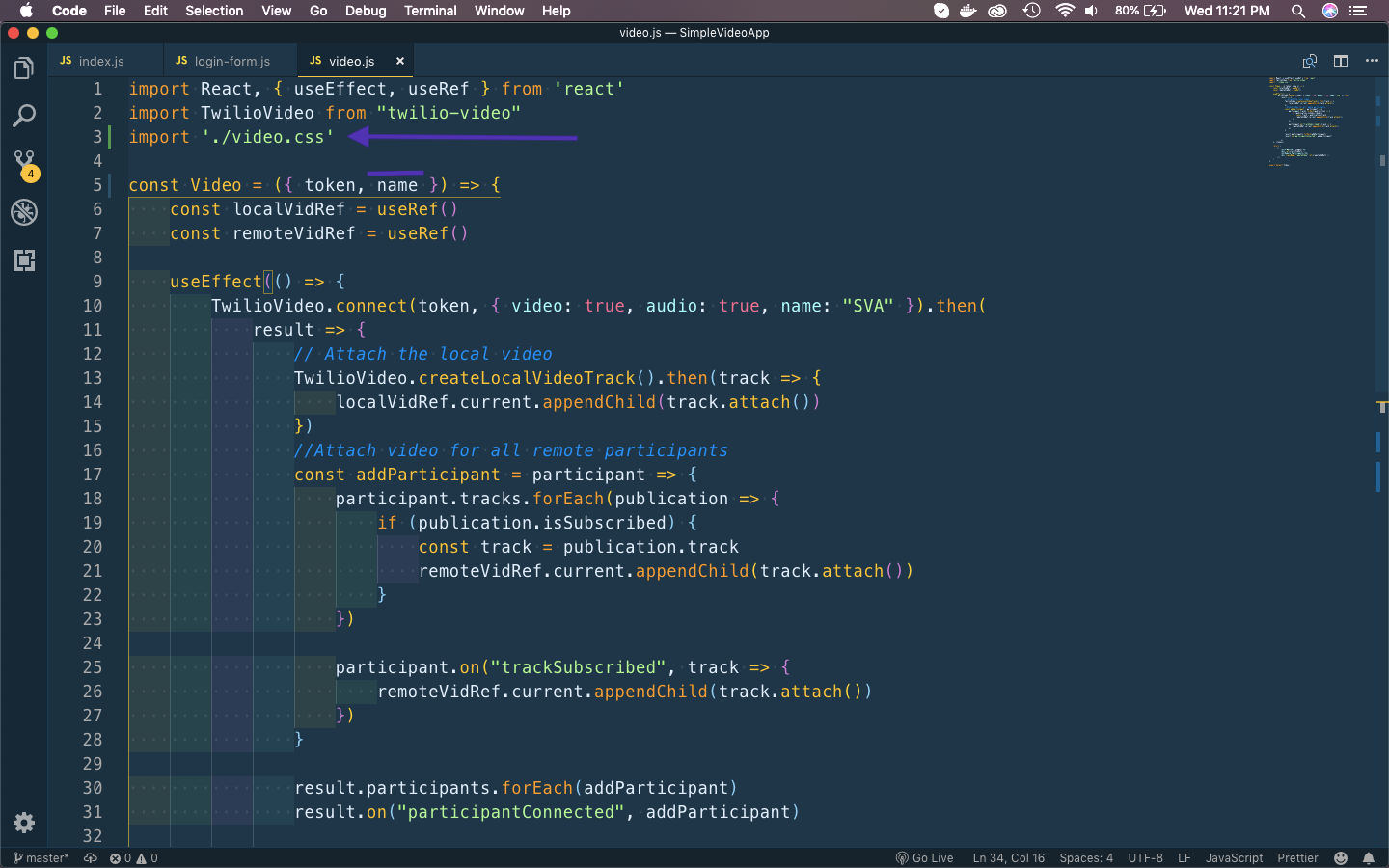Open notifications bell in status bar
The width and height of the screenshot is (1389, 868).
[x=1369, y=858]
